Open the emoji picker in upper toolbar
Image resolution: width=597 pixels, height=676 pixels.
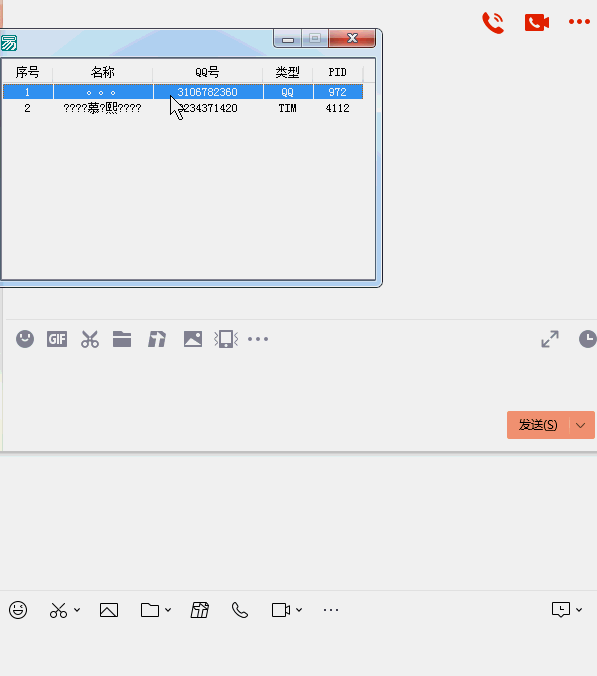(25, 339)
